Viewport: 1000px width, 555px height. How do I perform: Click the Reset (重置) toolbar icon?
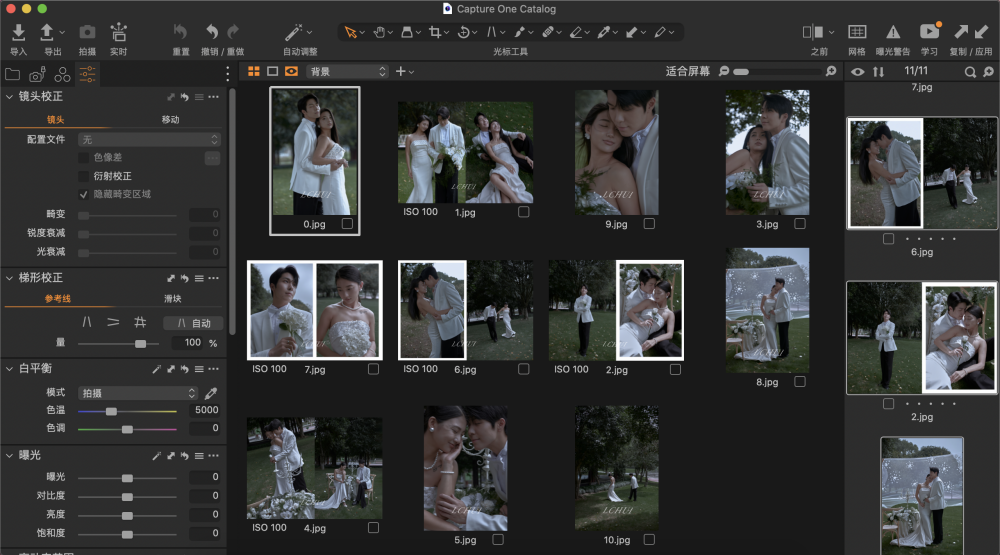pos(180,33)
